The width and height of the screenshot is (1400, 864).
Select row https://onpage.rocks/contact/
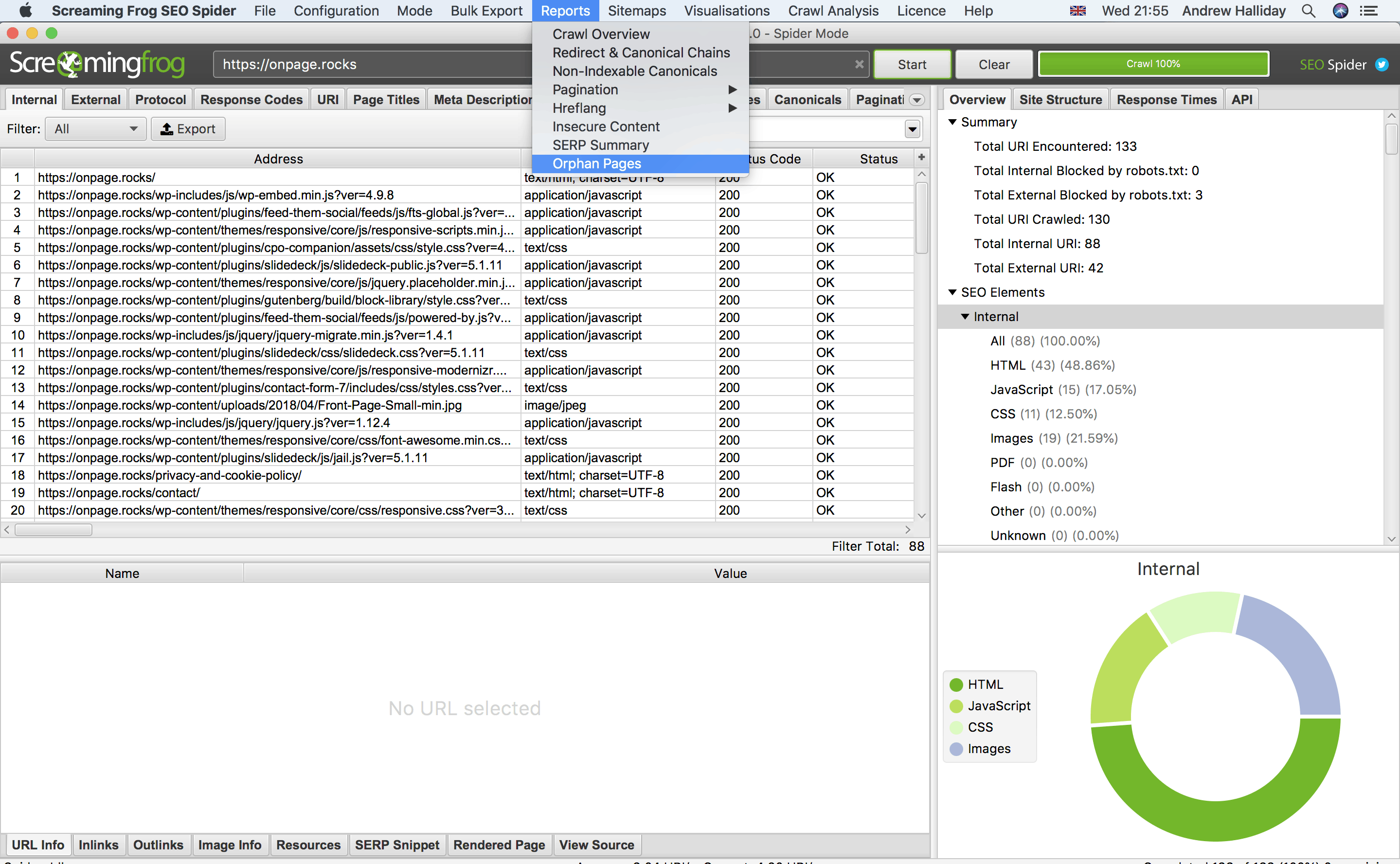coord(457,493)
